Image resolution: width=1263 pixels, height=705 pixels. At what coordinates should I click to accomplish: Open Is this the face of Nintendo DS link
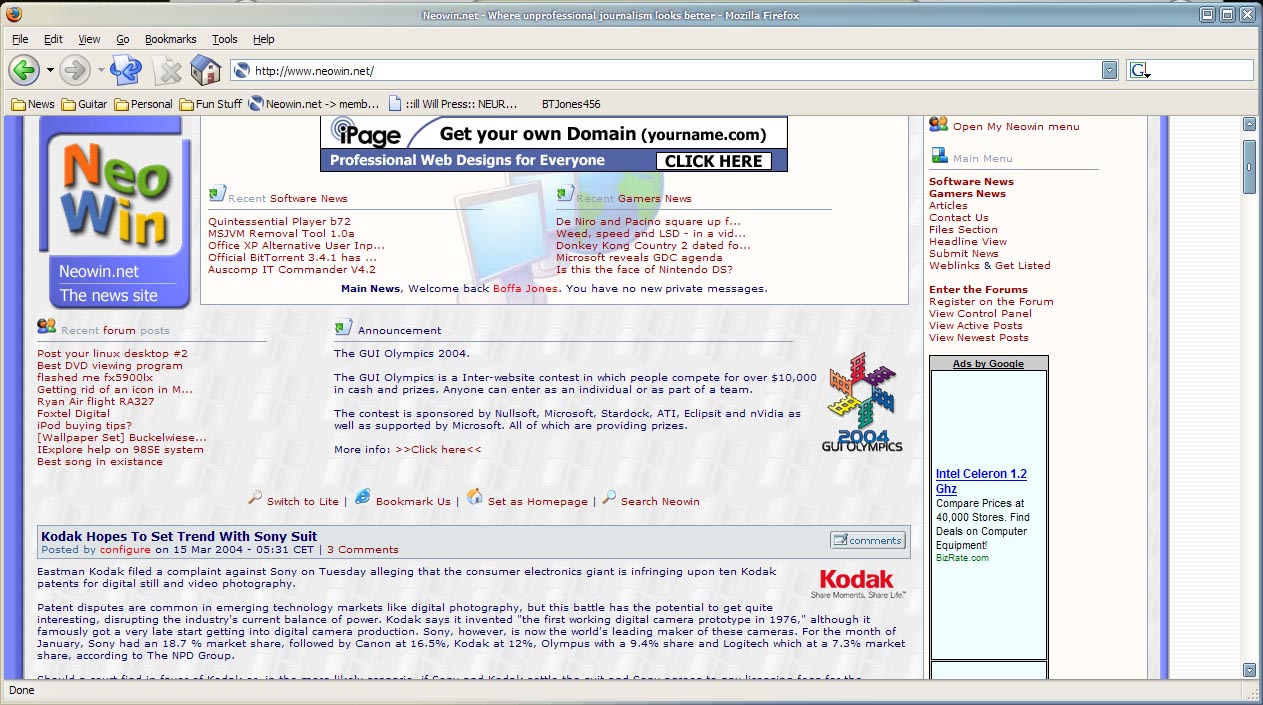644,270
